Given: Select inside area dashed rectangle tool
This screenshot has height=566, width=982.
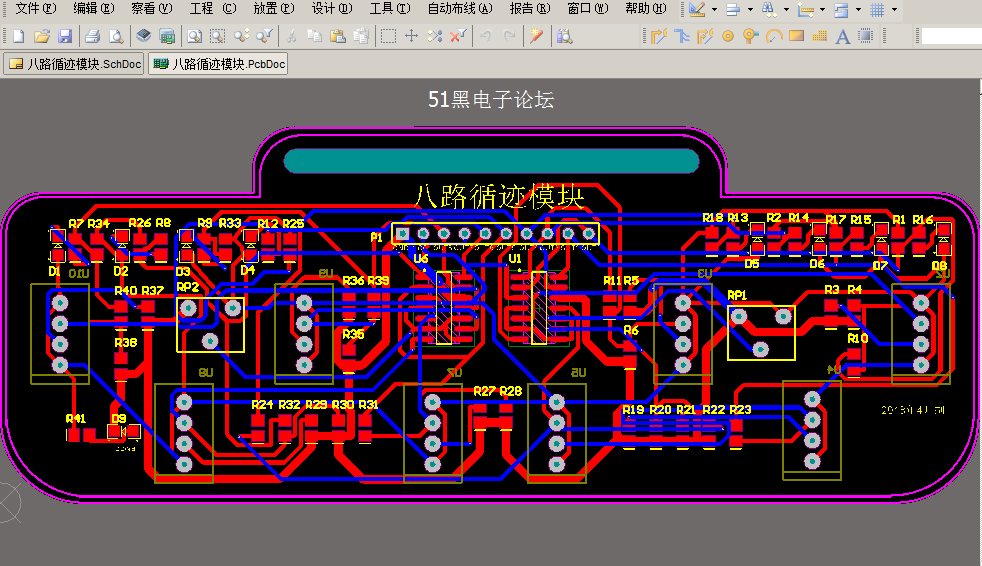Looking at the screenshot, I should [388, 36].
